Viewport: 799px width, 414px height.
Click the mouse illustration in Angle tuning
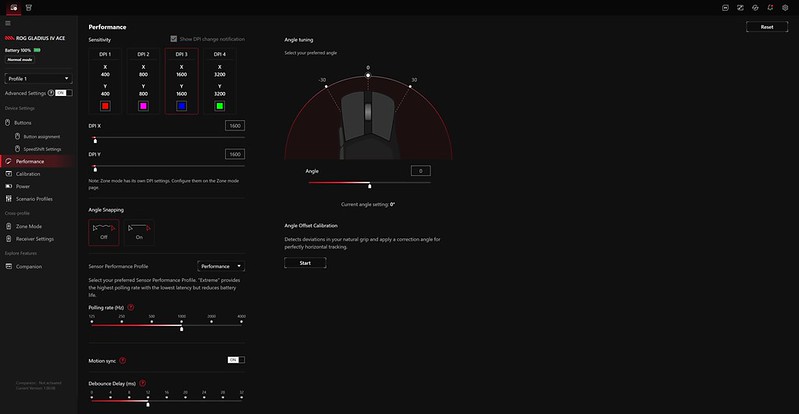click(x=368, y=123)
